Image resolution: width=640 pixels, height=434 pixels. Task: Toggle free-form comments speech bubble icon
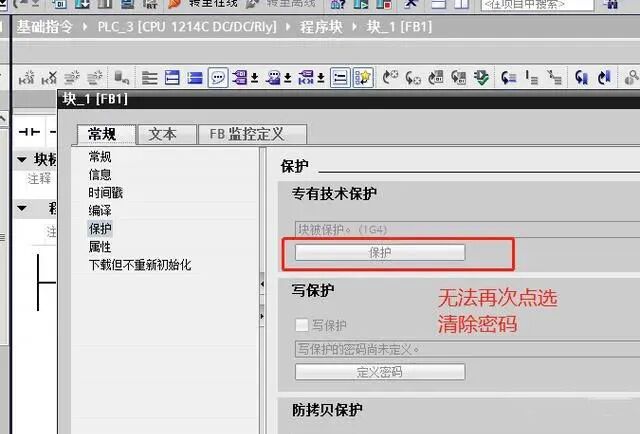pyautogui.click(x=218, y=77)
